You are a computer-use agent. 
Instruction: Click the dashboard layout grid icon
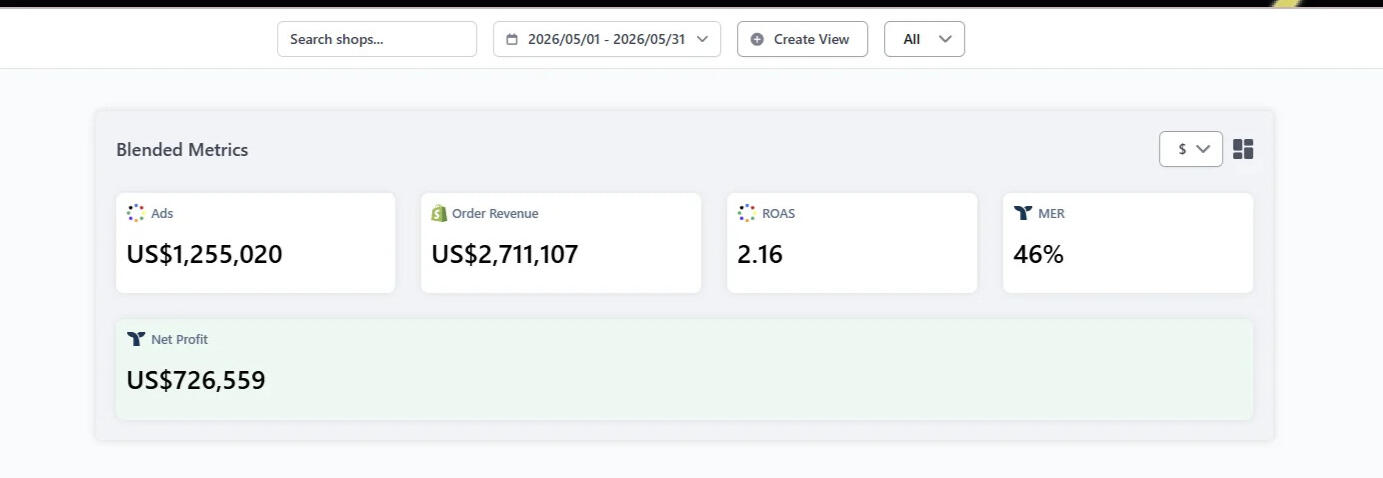pyautogui.click(x=1243, y=149)
